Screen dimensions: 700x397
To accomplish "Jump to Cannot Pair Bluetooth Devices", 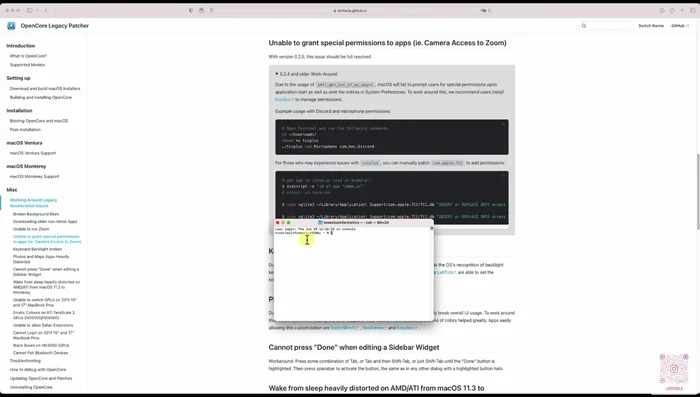I will click(x=41, y=353).
